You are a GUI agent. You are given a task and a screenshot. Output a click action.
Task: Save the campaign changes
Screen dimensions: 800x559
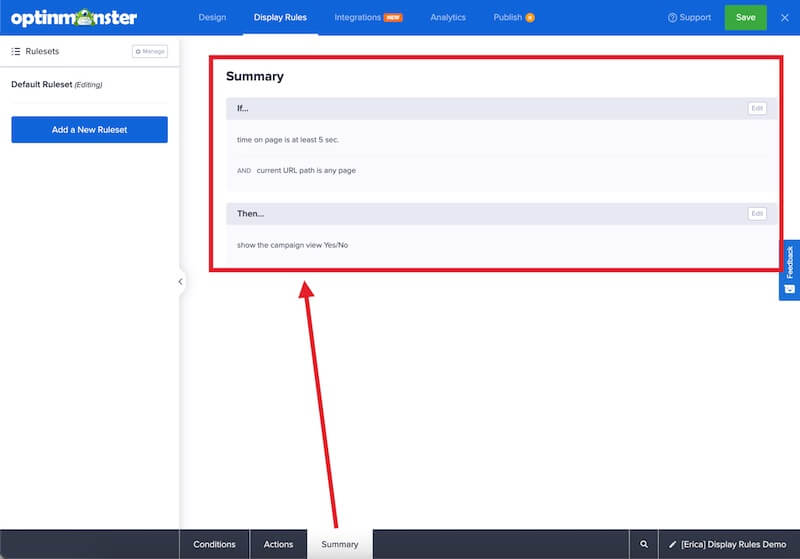tap(745, 18)
